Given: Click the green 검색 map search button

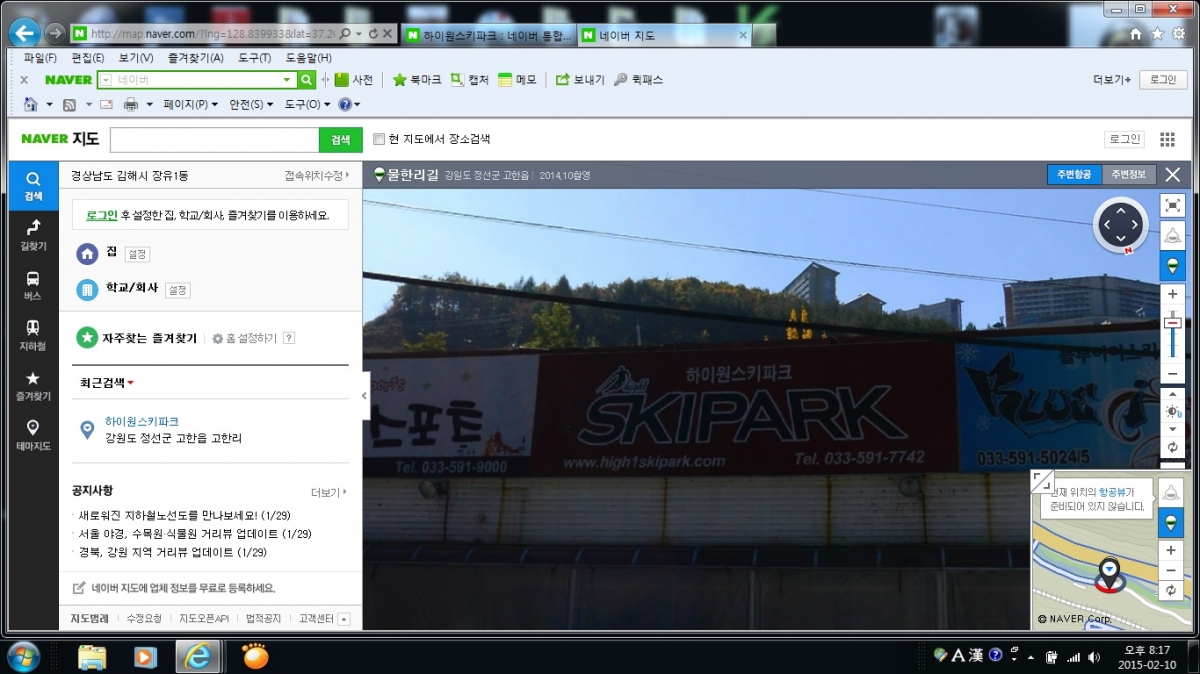Looking at the screenshot, I should [341, 140].
